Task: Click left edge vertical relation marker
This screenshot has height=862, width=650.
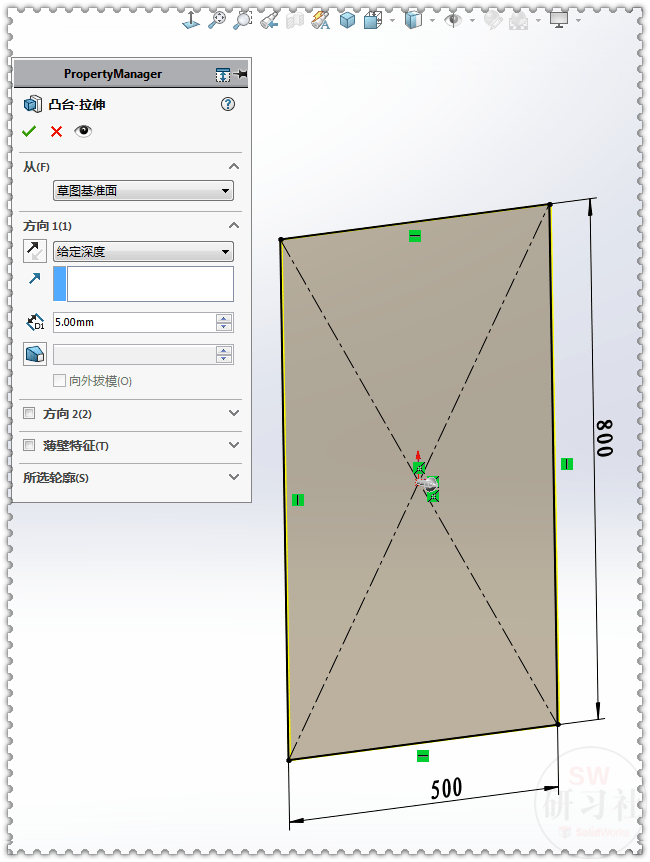Action: (298, 500)
